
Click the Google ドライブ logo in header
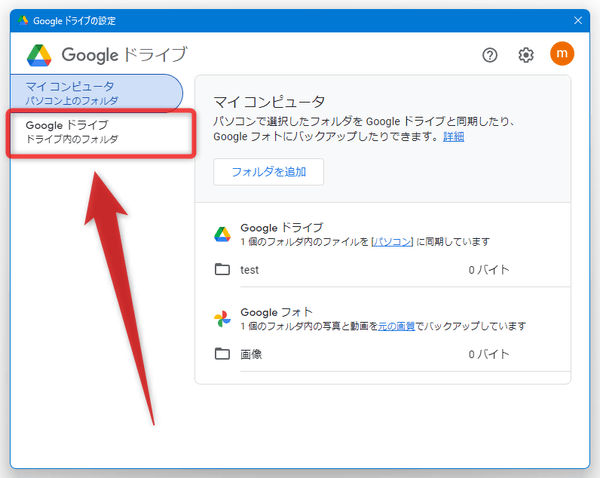pyautogui.click(x=39, y=55)
